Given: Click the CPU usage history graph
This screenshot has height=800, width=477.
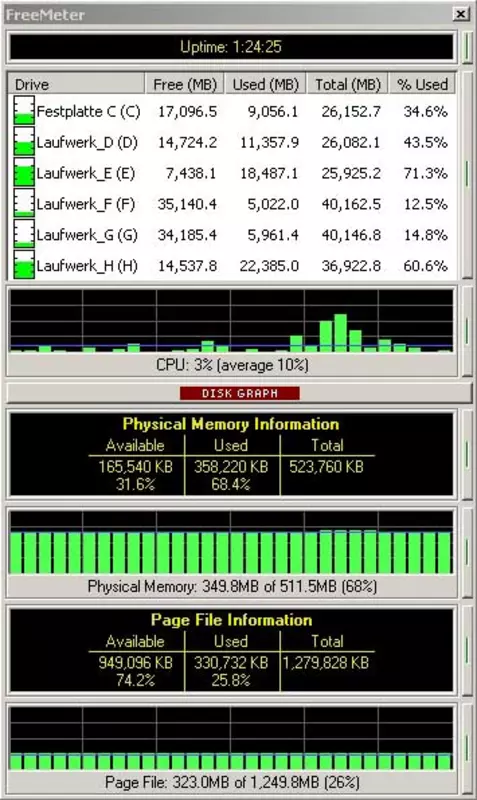Looking at the screenshot, I should point(231,321).
